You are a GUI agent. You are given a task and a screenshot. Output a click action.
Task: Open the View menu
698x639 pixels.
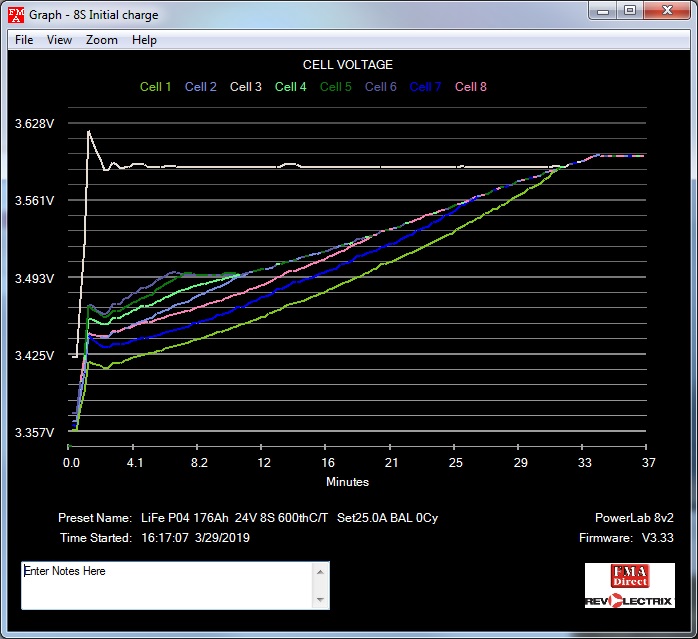(x=59, y=40)
